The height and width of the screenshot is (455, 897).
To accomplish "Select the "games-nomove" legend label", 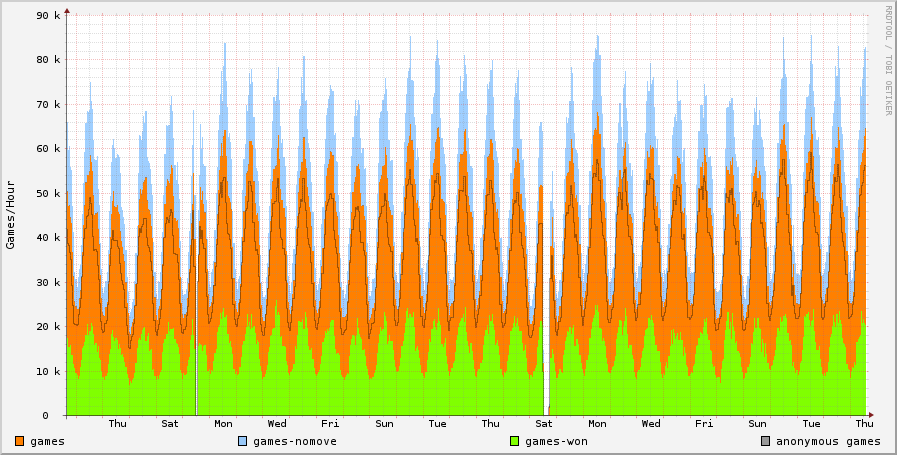I will coord(294,441).
